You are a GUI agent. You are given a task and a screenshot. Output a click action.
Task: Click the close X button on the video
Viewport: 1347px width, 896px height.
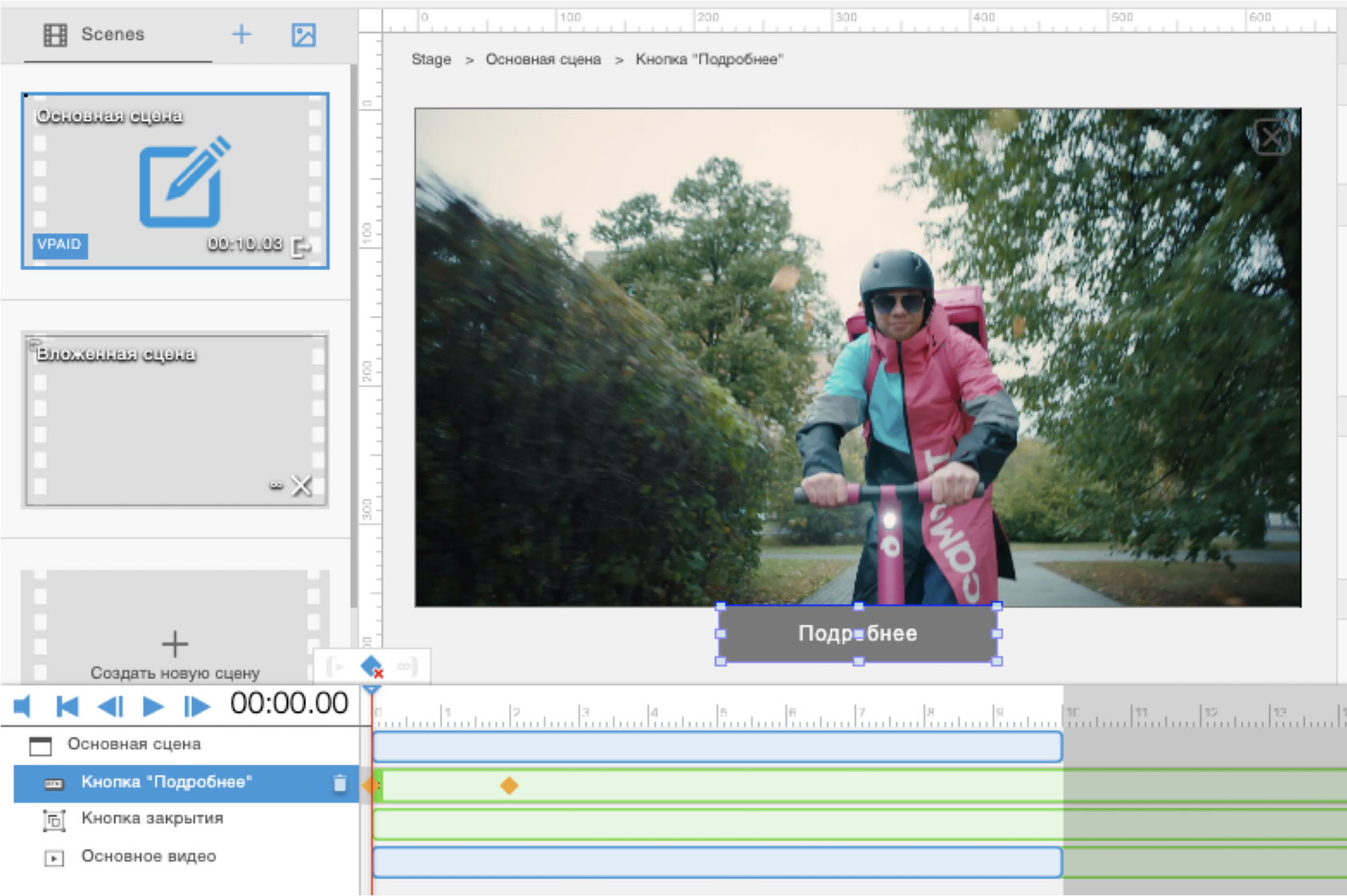click(1272, 137)
